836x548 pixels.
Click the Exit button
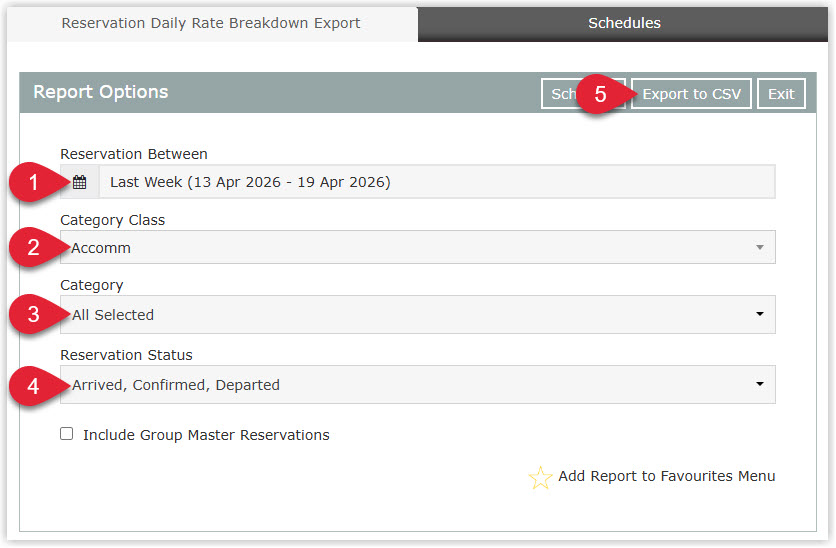click(x=781, y=94)
